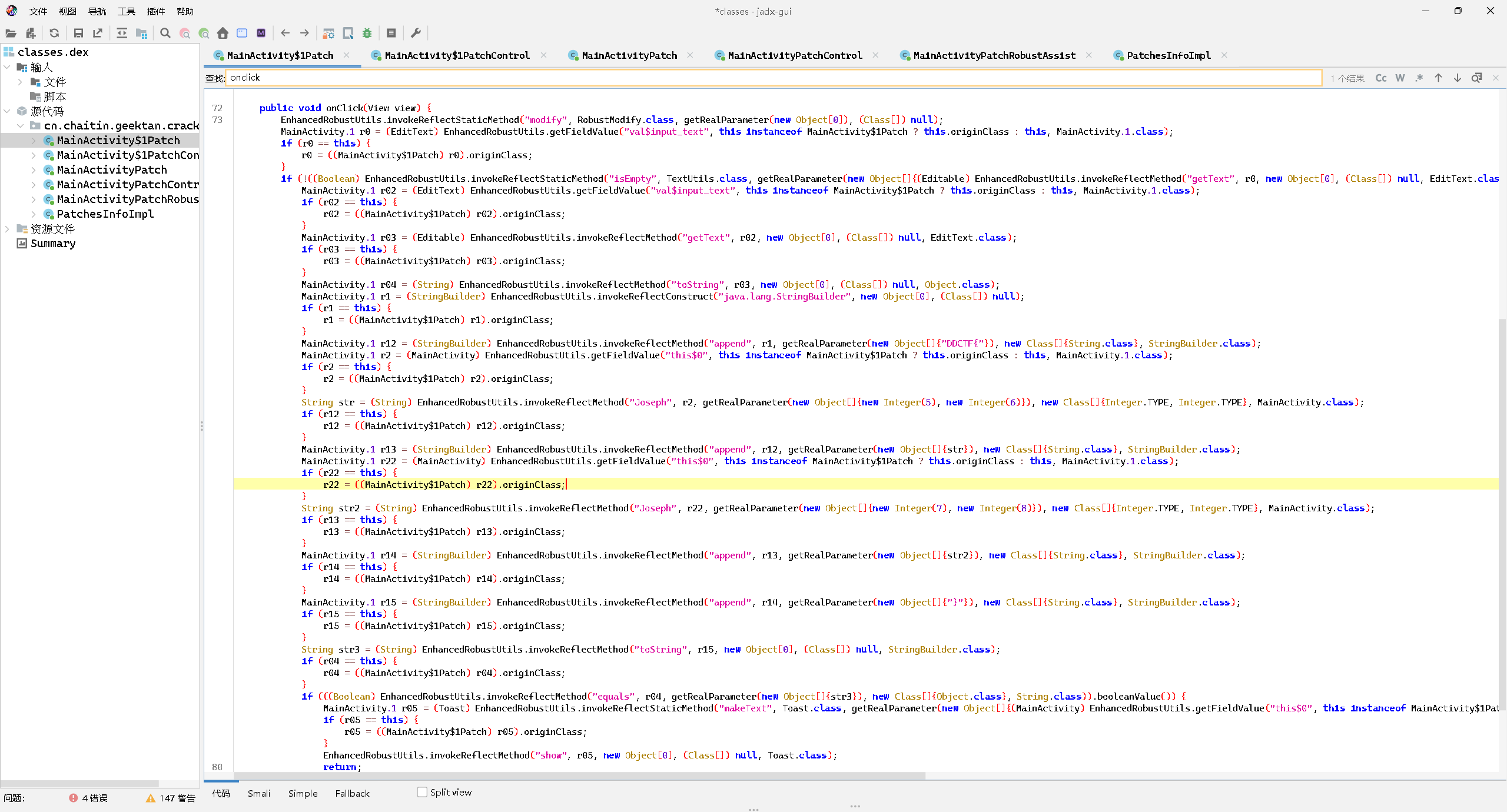Click the save all disk icon
This screenshot has width=1507, height=812.
pyautogui.click(x=78, y=33)
